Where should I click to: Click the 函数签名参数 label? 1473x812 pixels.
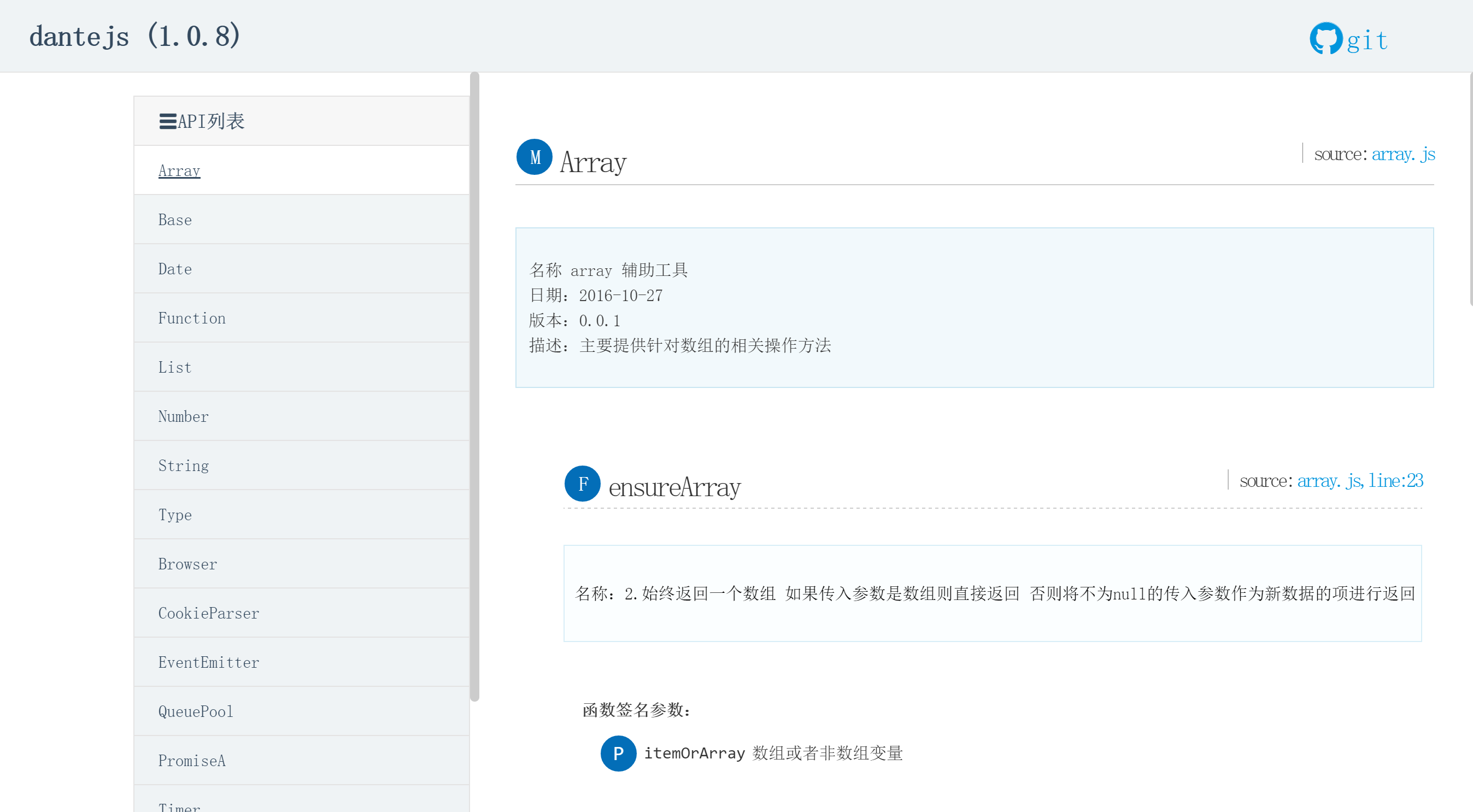636,710
